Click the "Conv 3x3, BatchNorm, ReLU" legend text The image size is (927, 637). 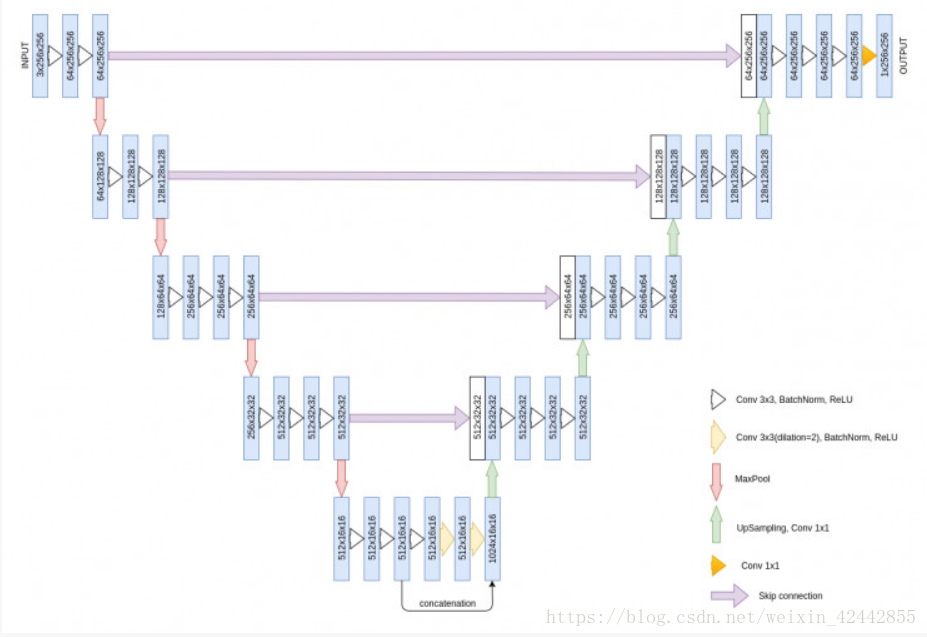[794, 400]
